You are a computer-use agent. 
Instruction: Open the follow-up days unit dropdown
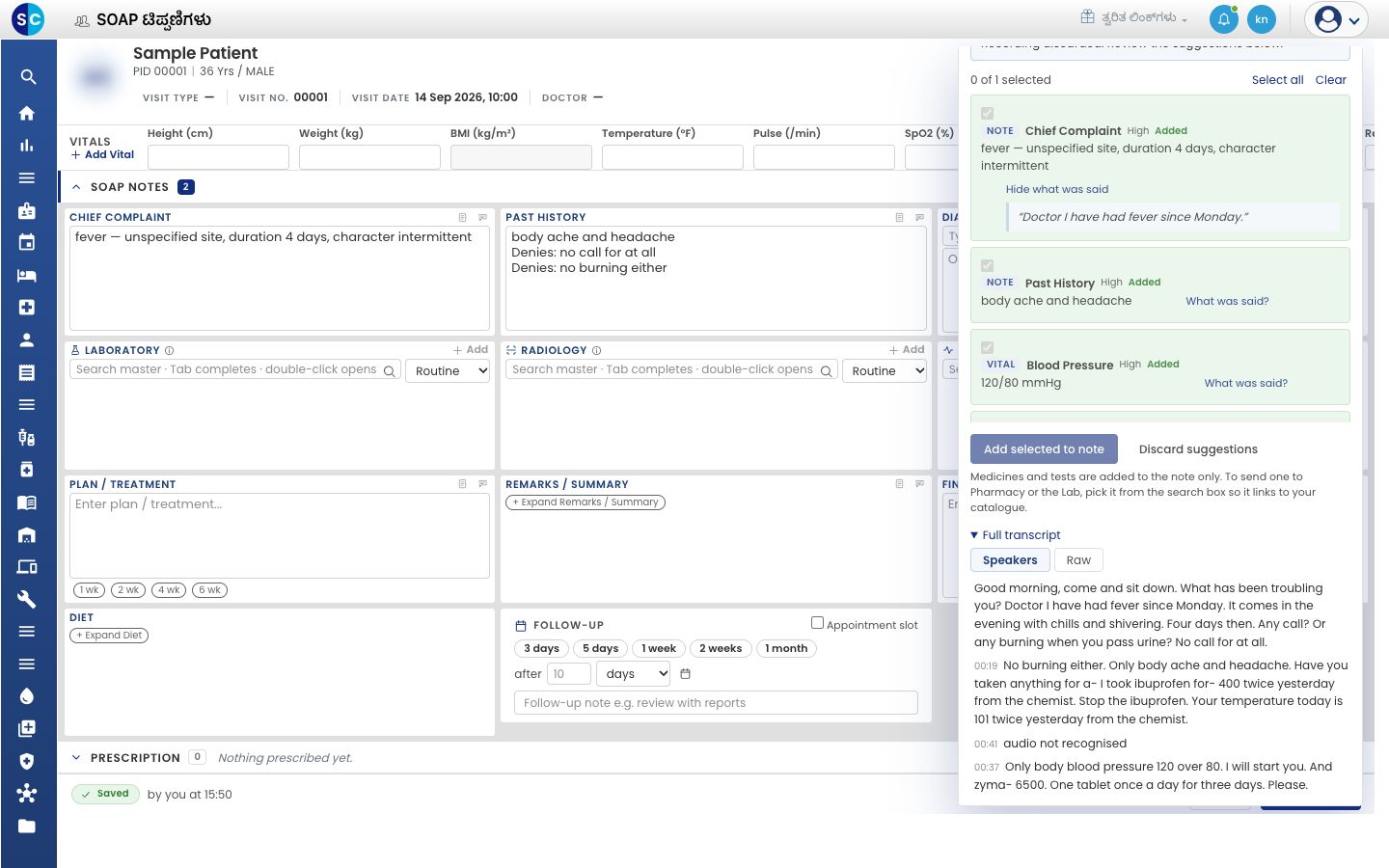click(x=634, y=674)
